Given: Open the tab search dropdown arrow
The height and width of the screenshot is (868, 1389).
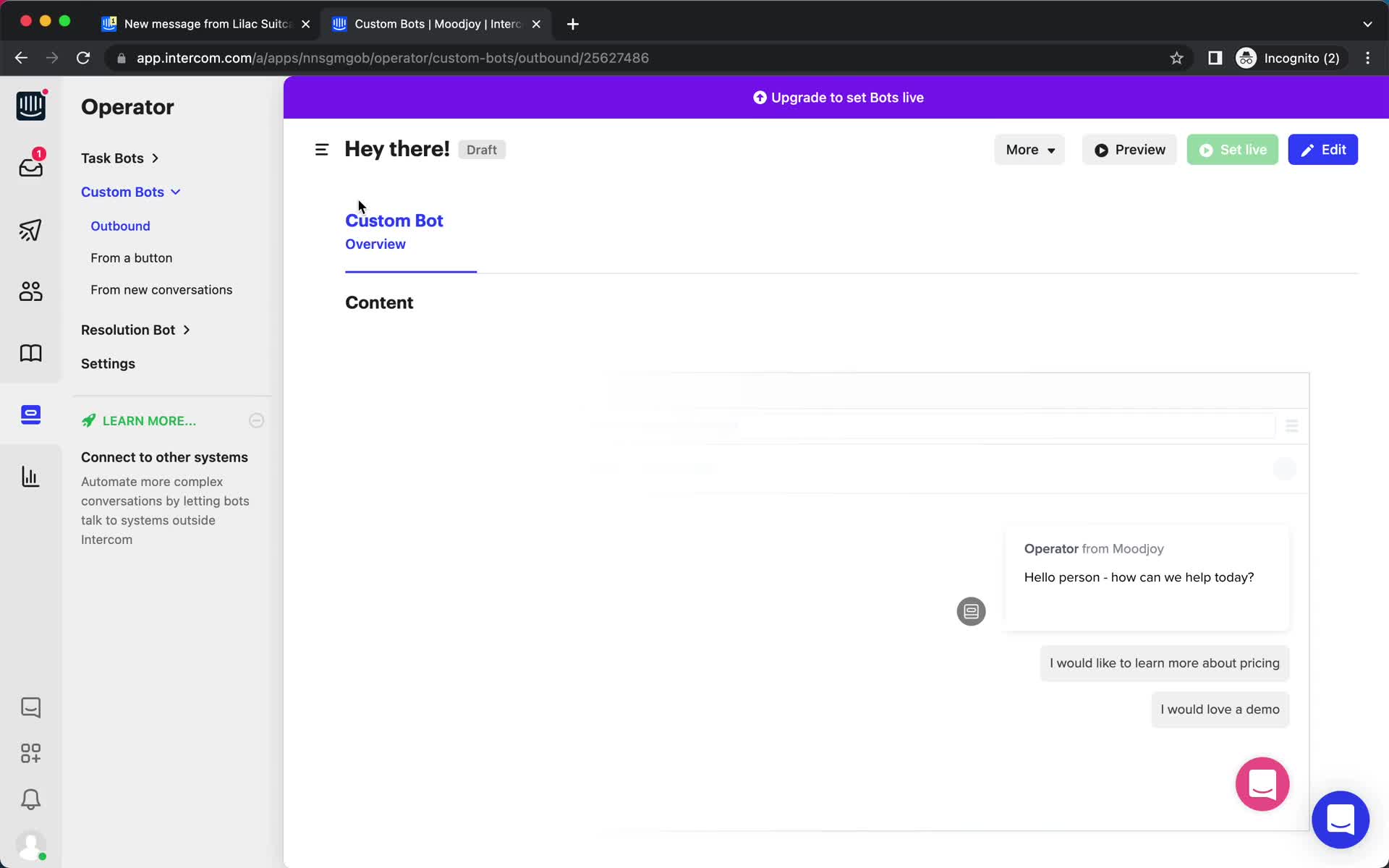Looking at the screenshot, I should click(x=1367, y=24).
